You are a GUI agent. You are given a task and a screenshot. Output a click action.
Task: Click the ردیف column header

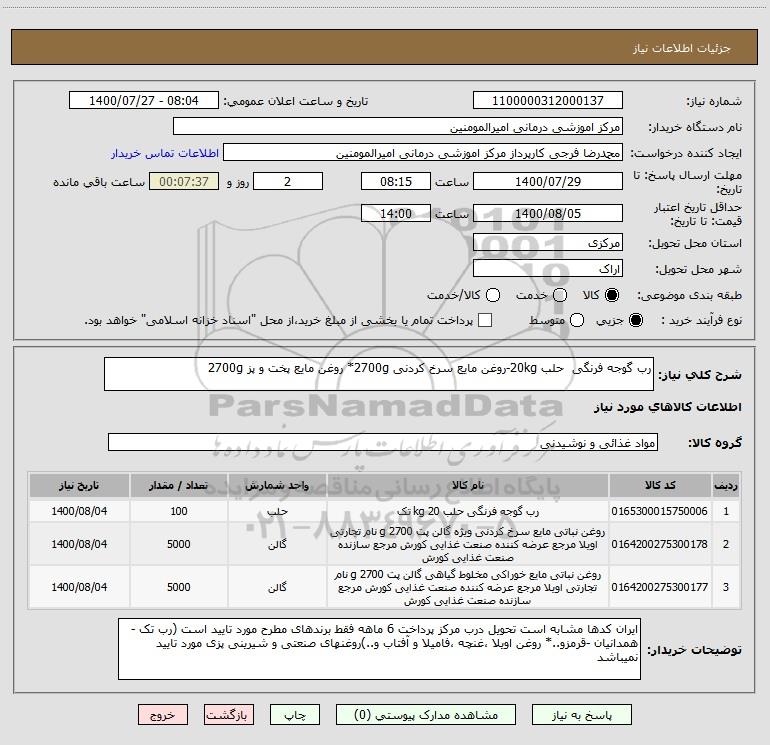click(726, 485)
